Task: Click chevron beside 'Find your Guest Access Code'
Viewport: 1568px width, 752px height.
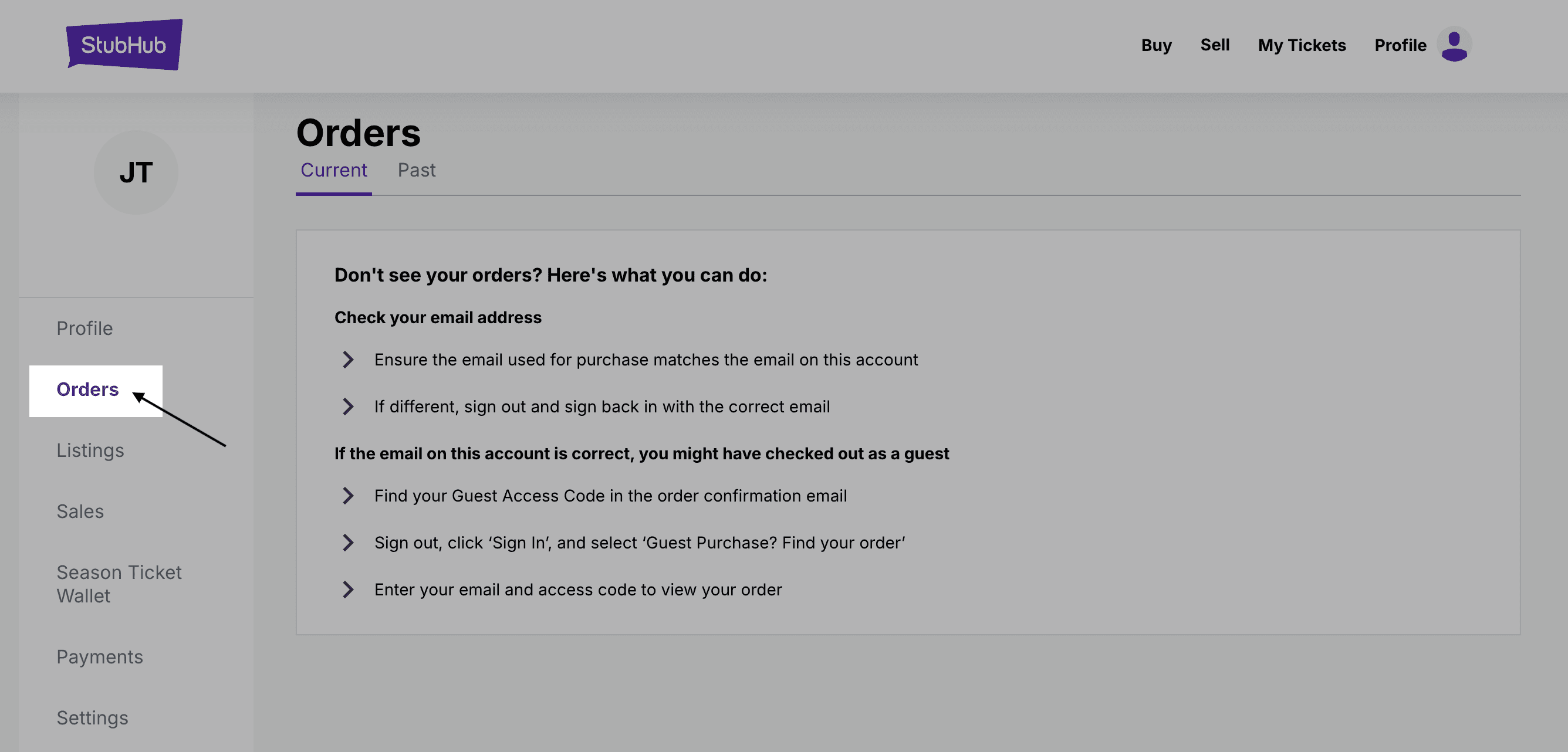Action: (347, 496)
